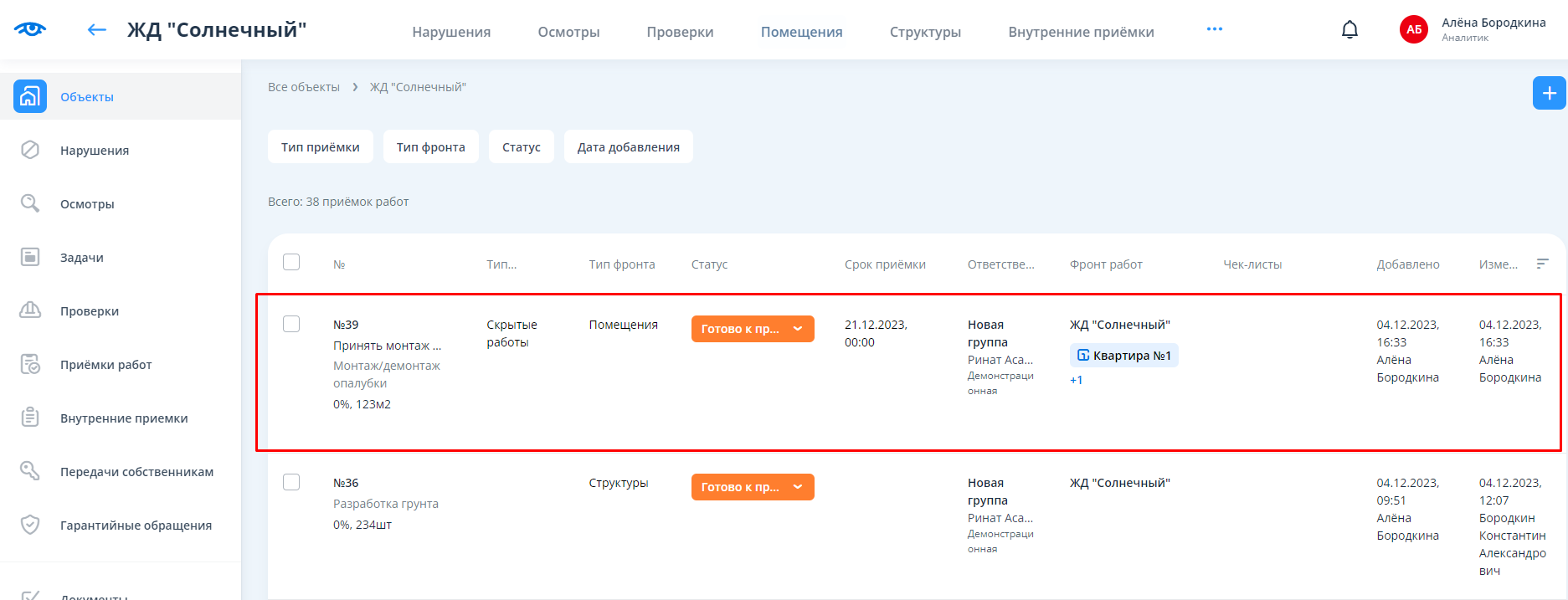Expand status dropdown for acceptance №39
This screenshot has width=1568, height=600.
pos(798,329)
